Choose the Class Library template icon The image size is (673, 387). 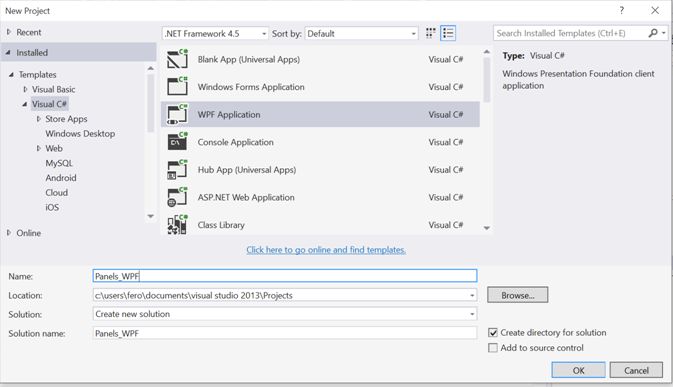tap(177, 225)
